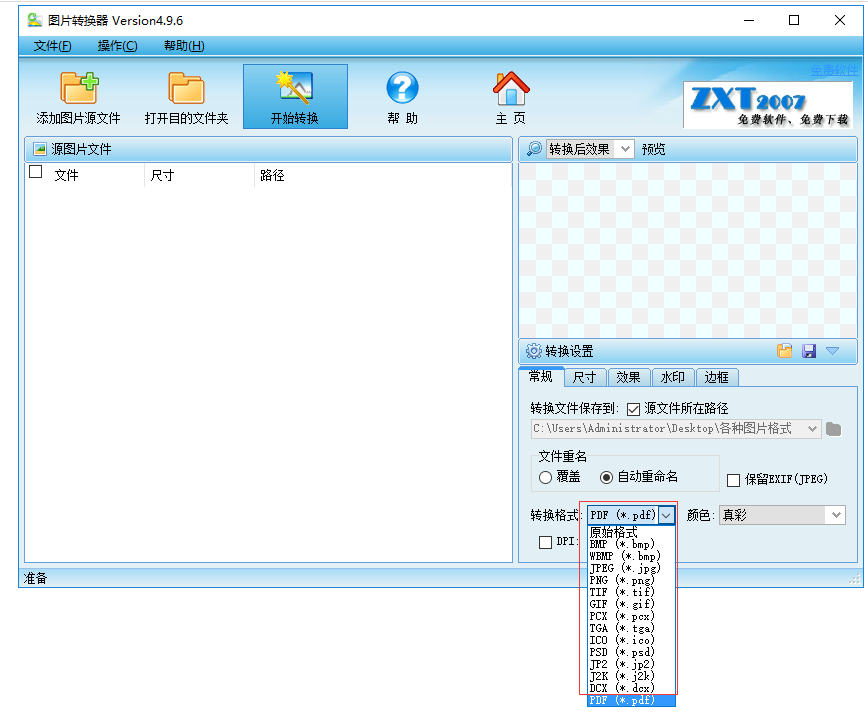Open Help via question mark icon
This screenshot has height=727, width=868.
click(x=402, y=87)
